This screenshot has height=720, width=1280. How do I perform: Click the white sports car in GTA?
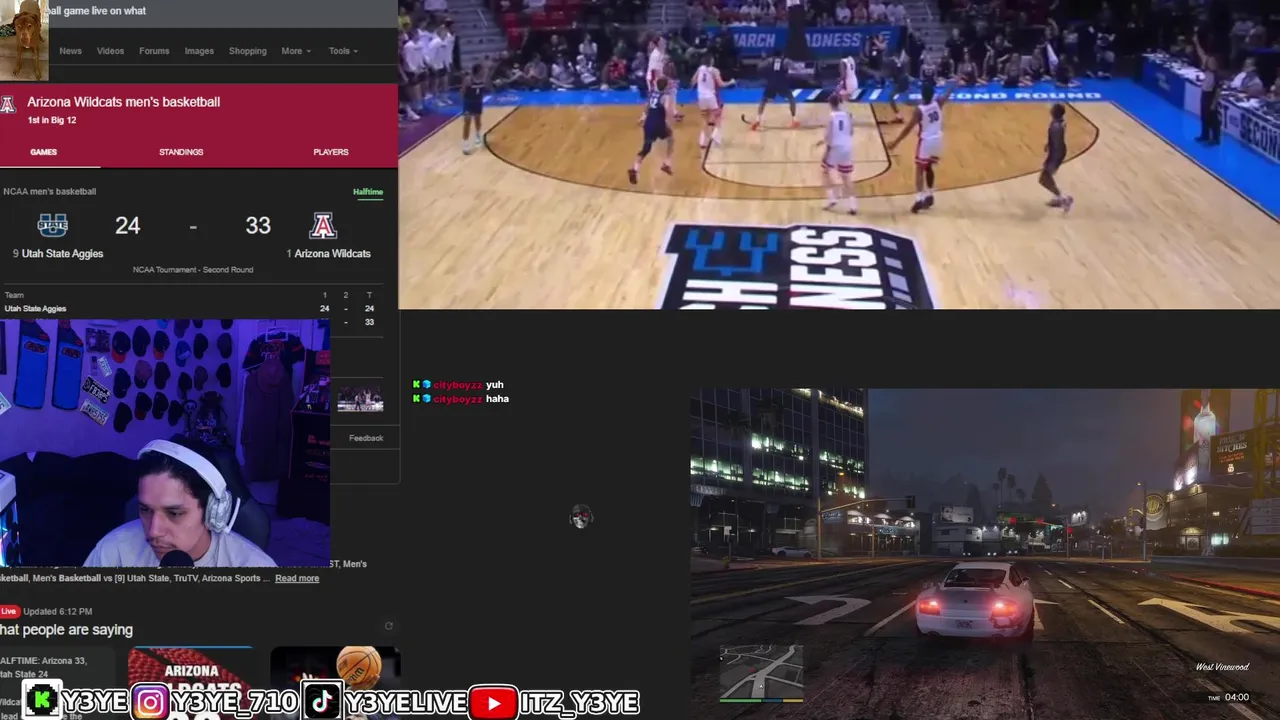(974, 600)
